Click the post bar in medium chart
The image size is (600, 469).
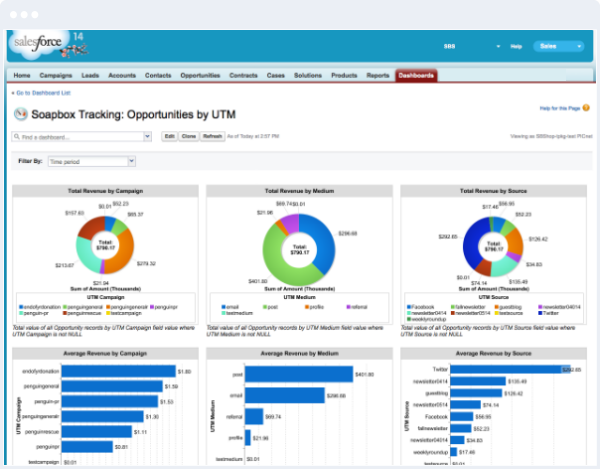299,374
